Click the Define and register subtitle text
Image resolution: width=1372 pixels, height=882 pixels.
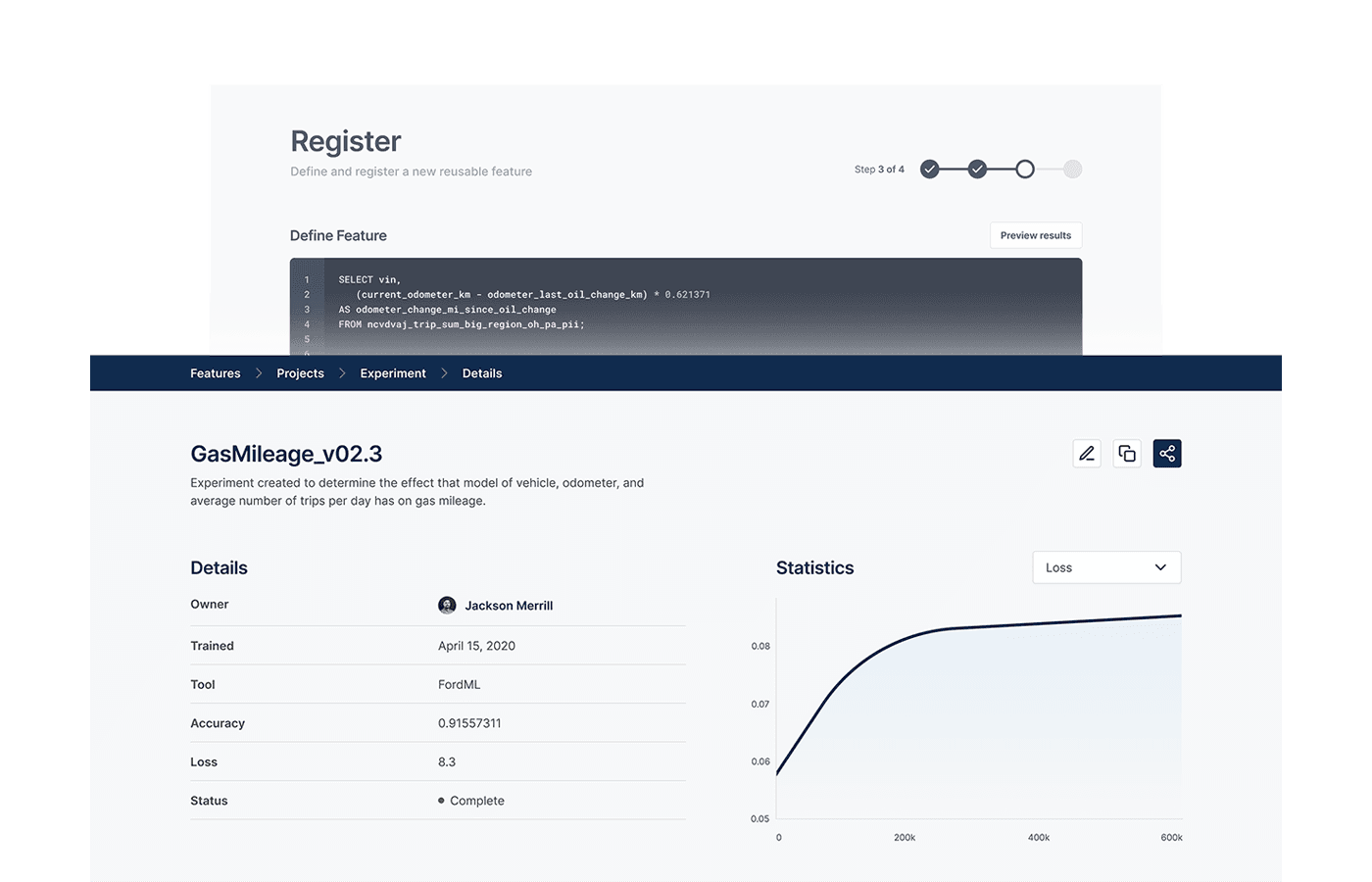pyautogui.click(x=412, y=171)
